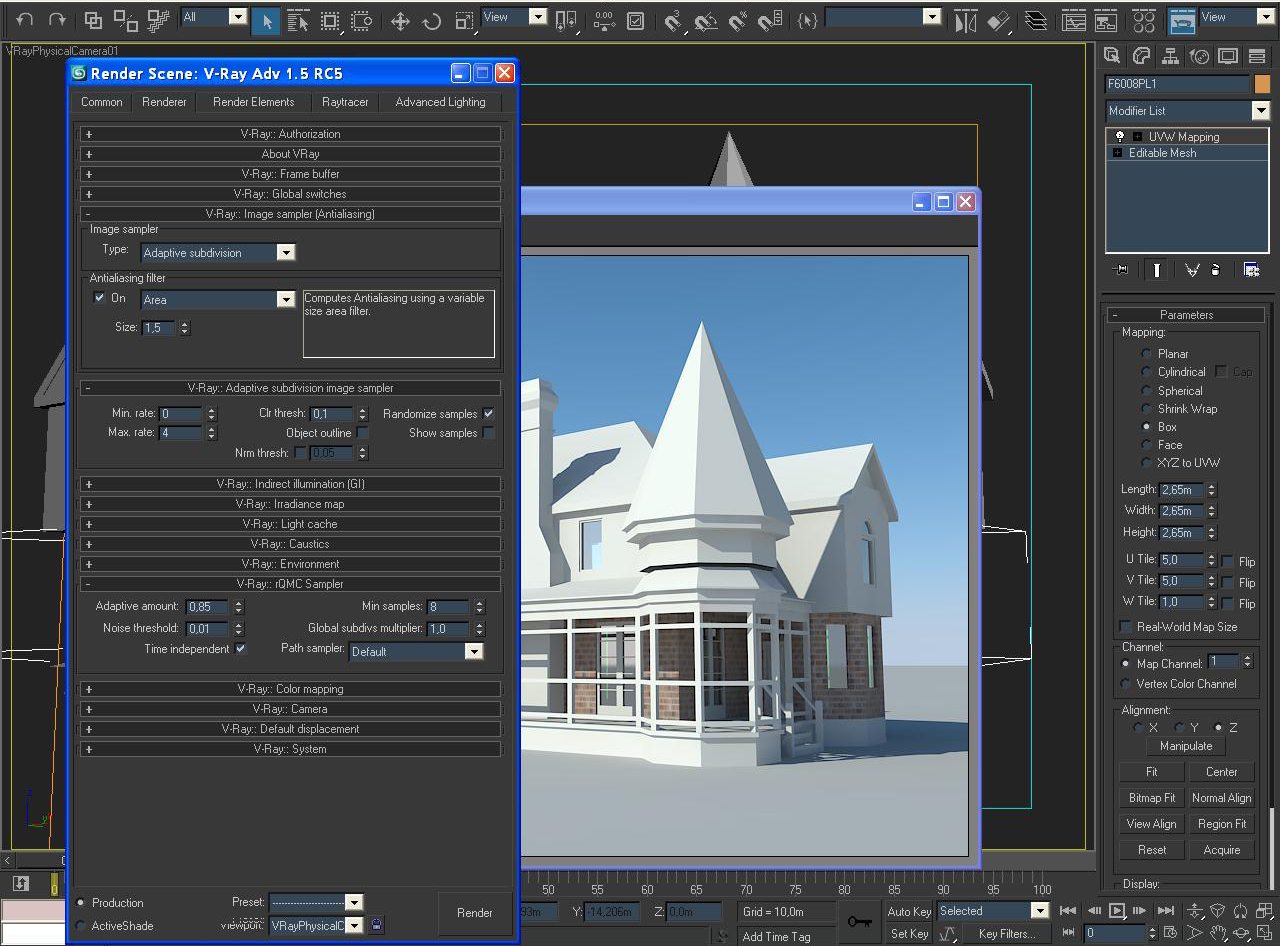Image resolution: width=1280 pixels, height=946 pixels.
Task: Enable the Real-World Map Size checkbox
Action: click(1126, 627)
